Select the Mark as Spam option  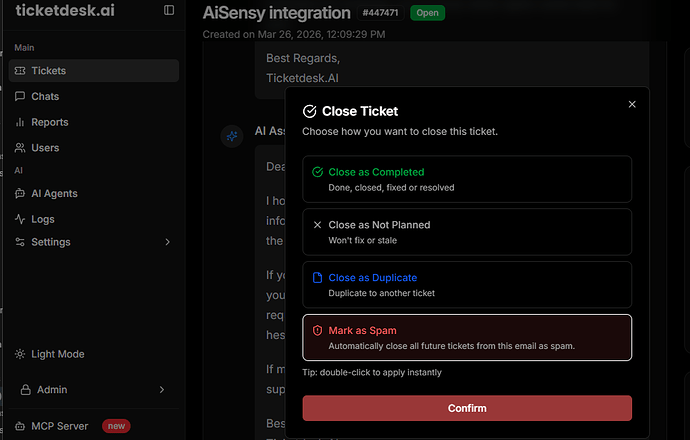(467, 337)
